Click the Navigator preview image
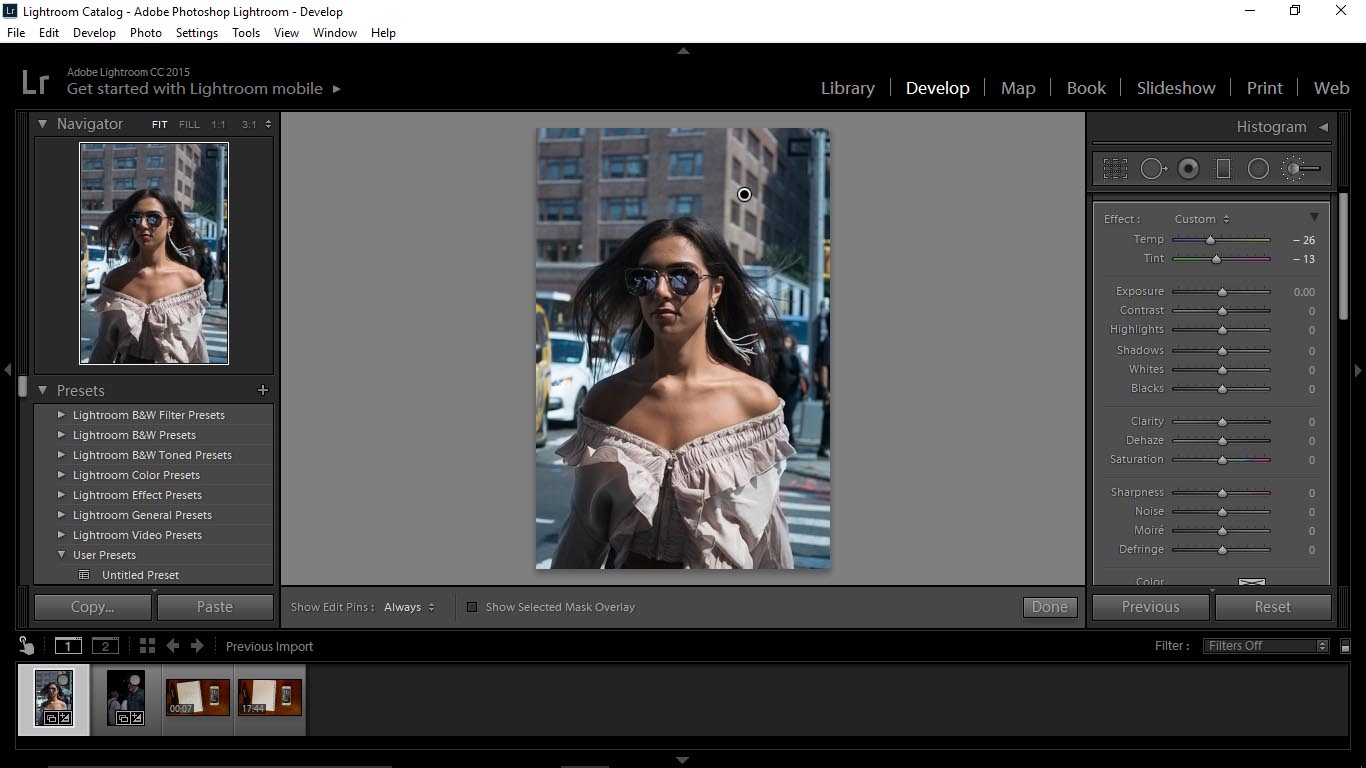The width and height of the screenshot is (1366, 768). coord(154,253)
